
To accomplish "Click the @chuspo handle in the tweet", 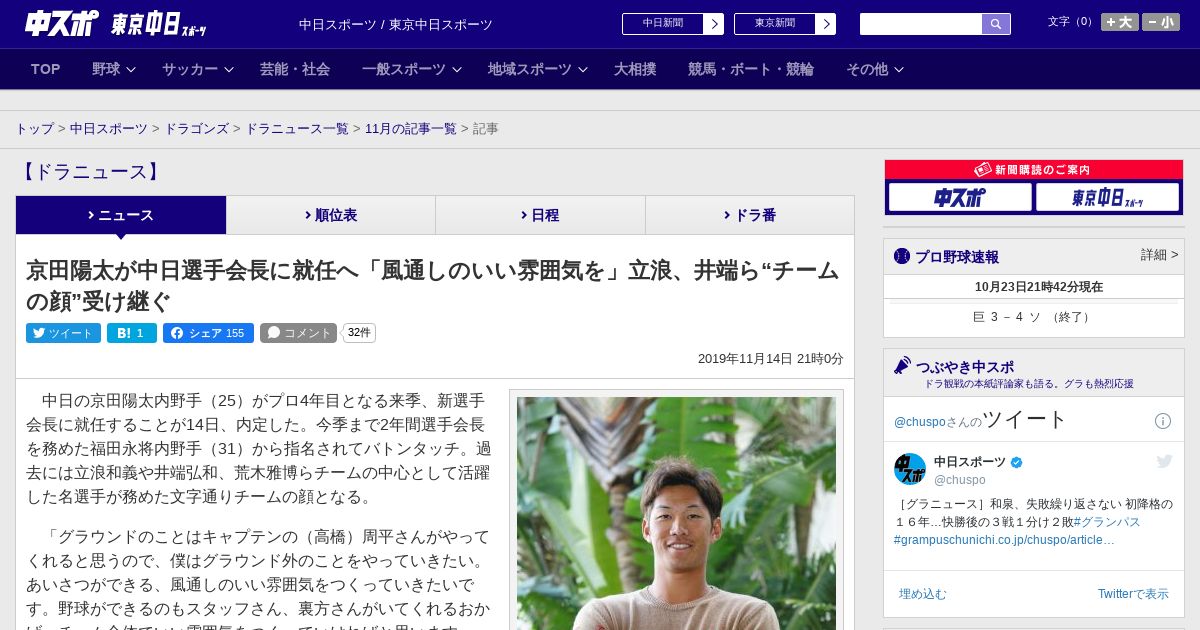I will click(959, 480).
